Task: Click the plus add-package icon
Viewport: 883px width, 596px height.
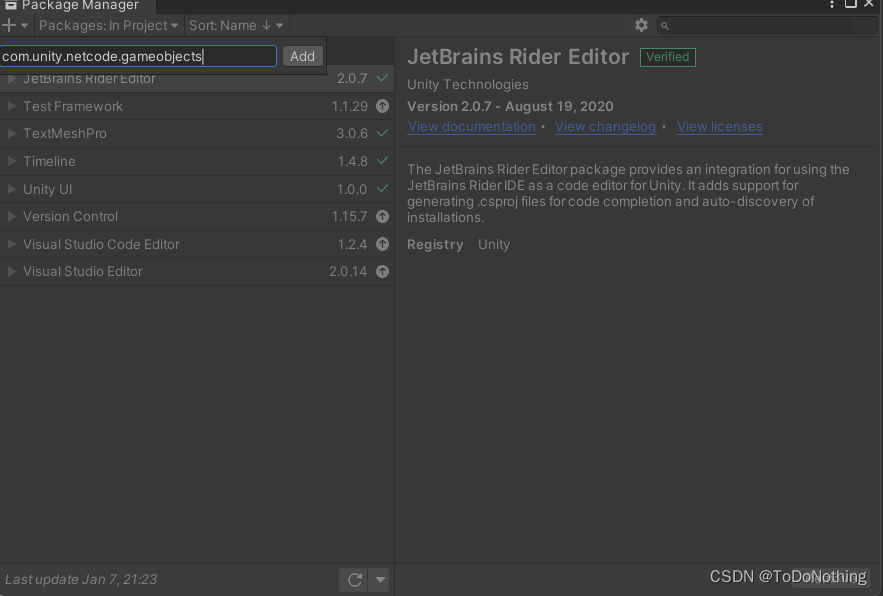Action: click(8, 25)
